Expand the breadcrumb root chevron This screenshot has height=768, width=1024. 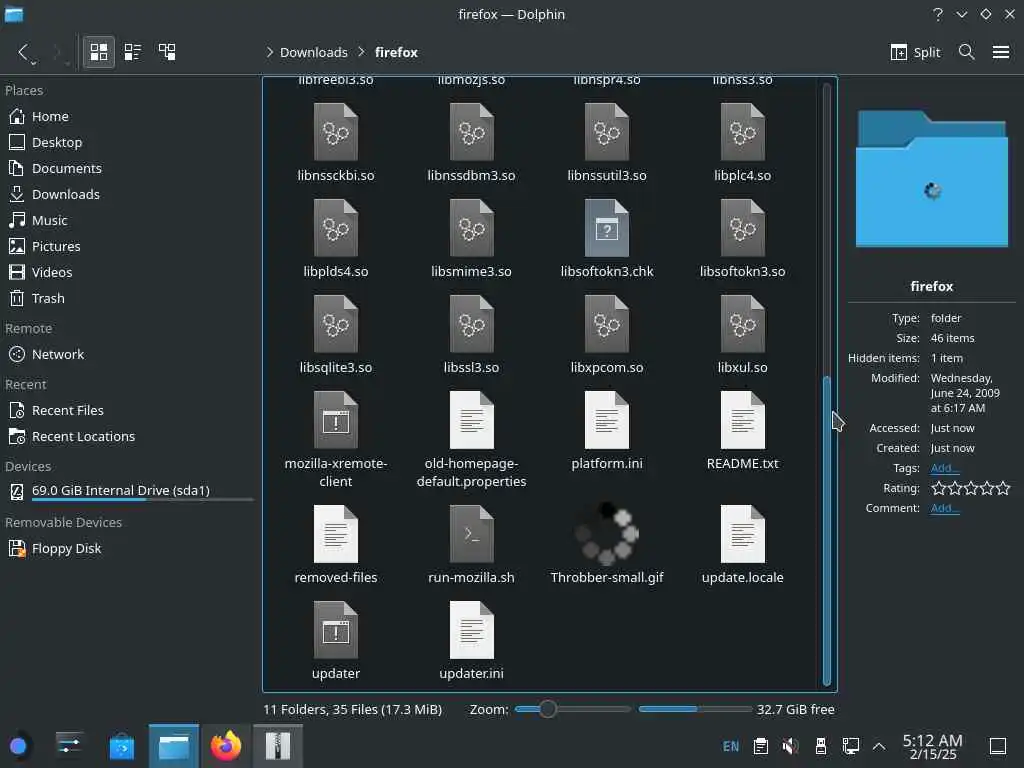pyautogui.click(x=269, y=52)
